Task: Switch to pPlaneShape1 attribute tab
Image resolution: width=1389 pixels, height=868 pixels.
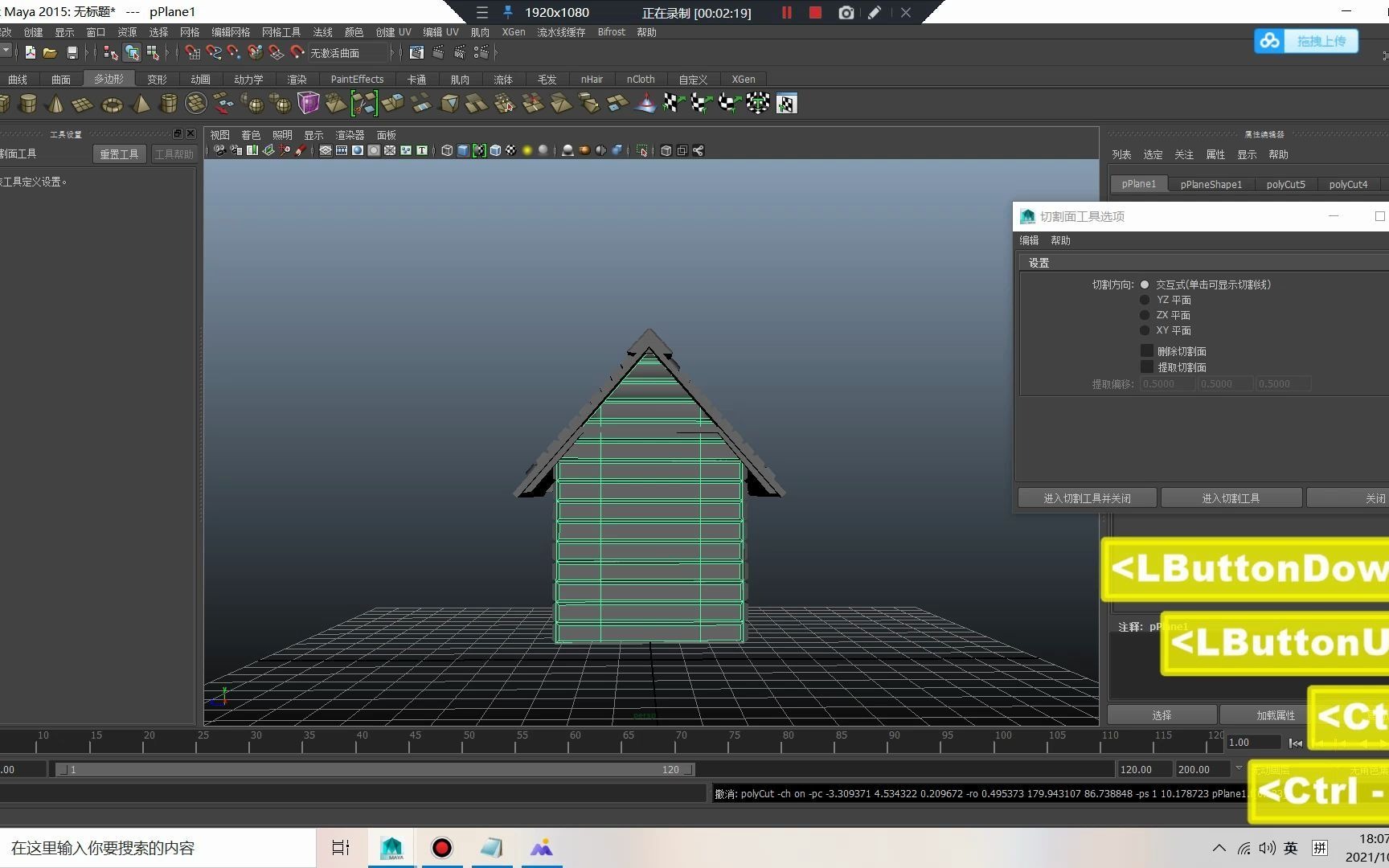Action: click(x=1211, y=184)
